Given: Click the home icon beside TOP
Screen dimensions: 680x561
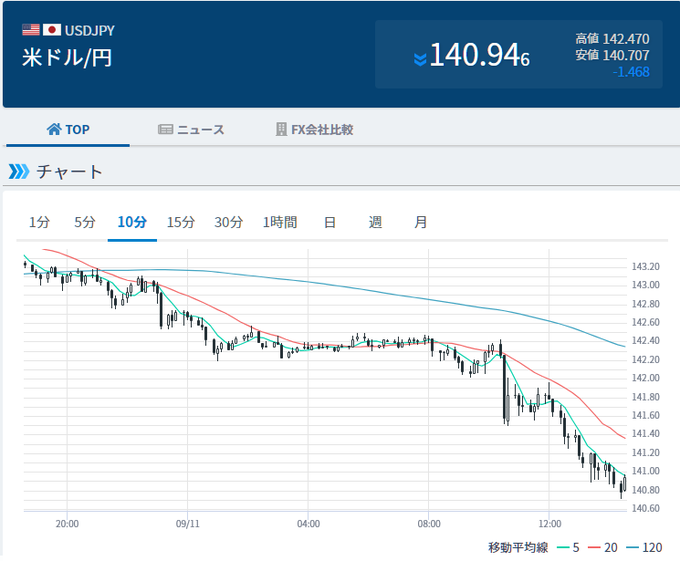Looking at the screenshot, I should click(x=55, y=130).
